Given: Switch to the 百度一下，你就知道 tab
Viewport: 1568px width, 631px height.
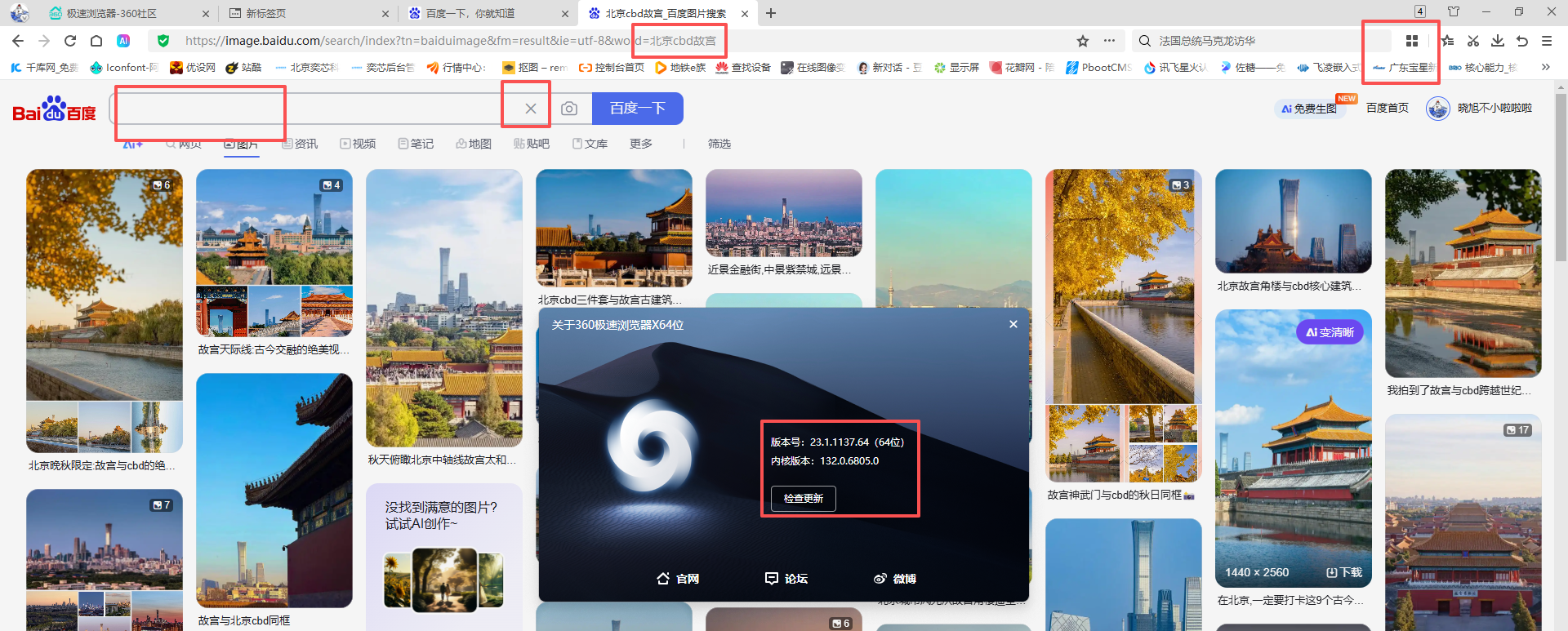Looking at the screenshot, I should tap(488, 13).
